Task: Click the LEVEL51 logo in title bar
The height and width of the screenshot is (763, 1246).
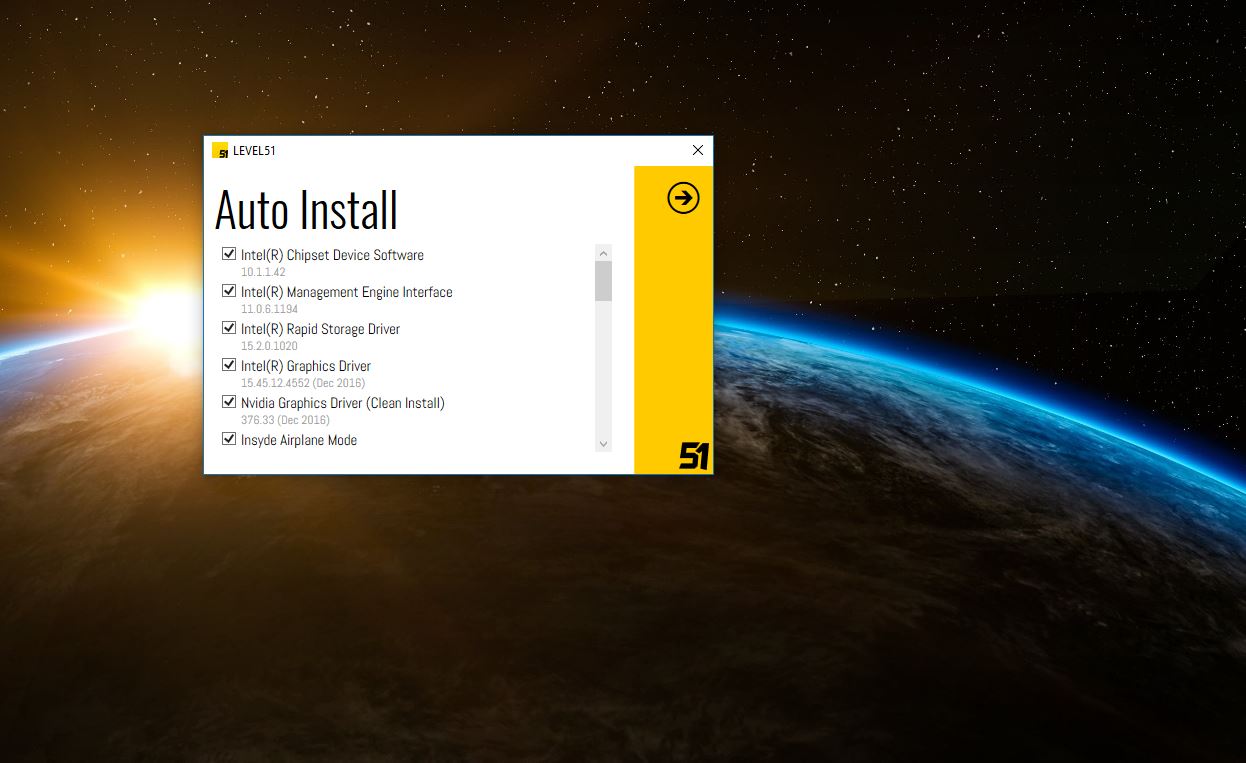Action: [220, 151]
